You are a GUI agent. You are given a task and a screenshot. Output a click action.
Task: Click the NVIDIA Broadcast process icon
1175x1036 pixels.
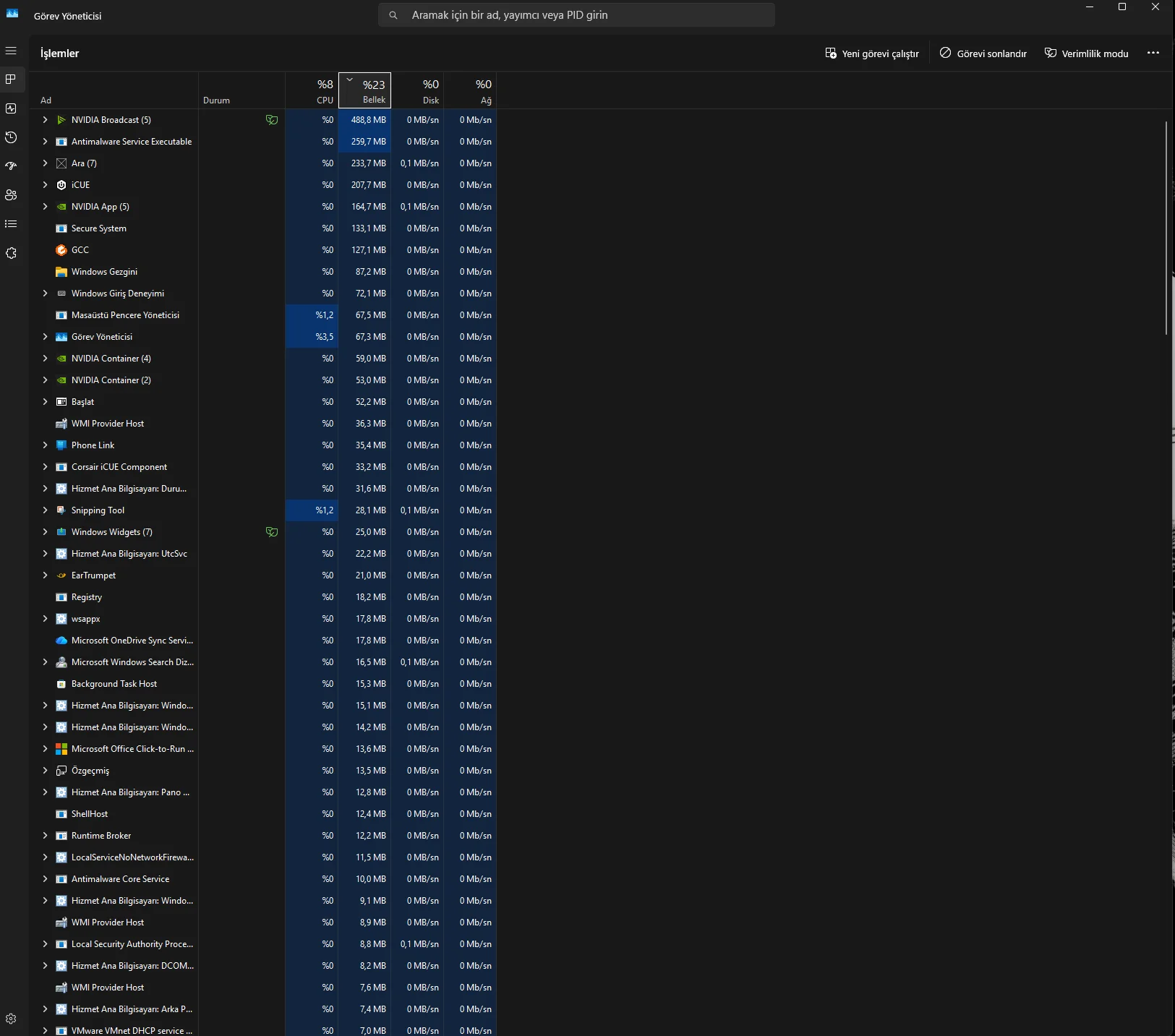coord(61,120)
